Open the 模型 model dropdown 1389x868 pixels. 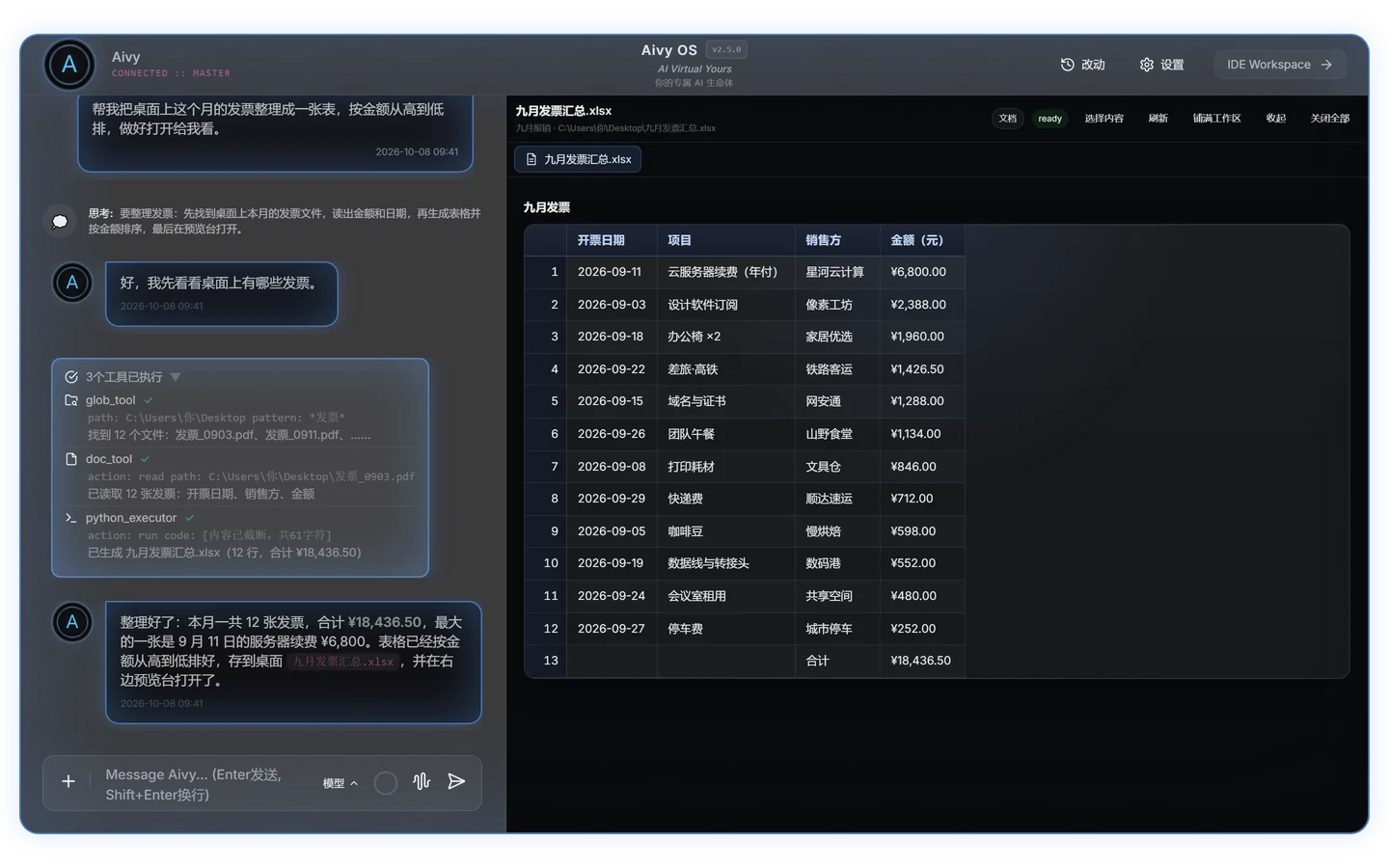(340, 783)
